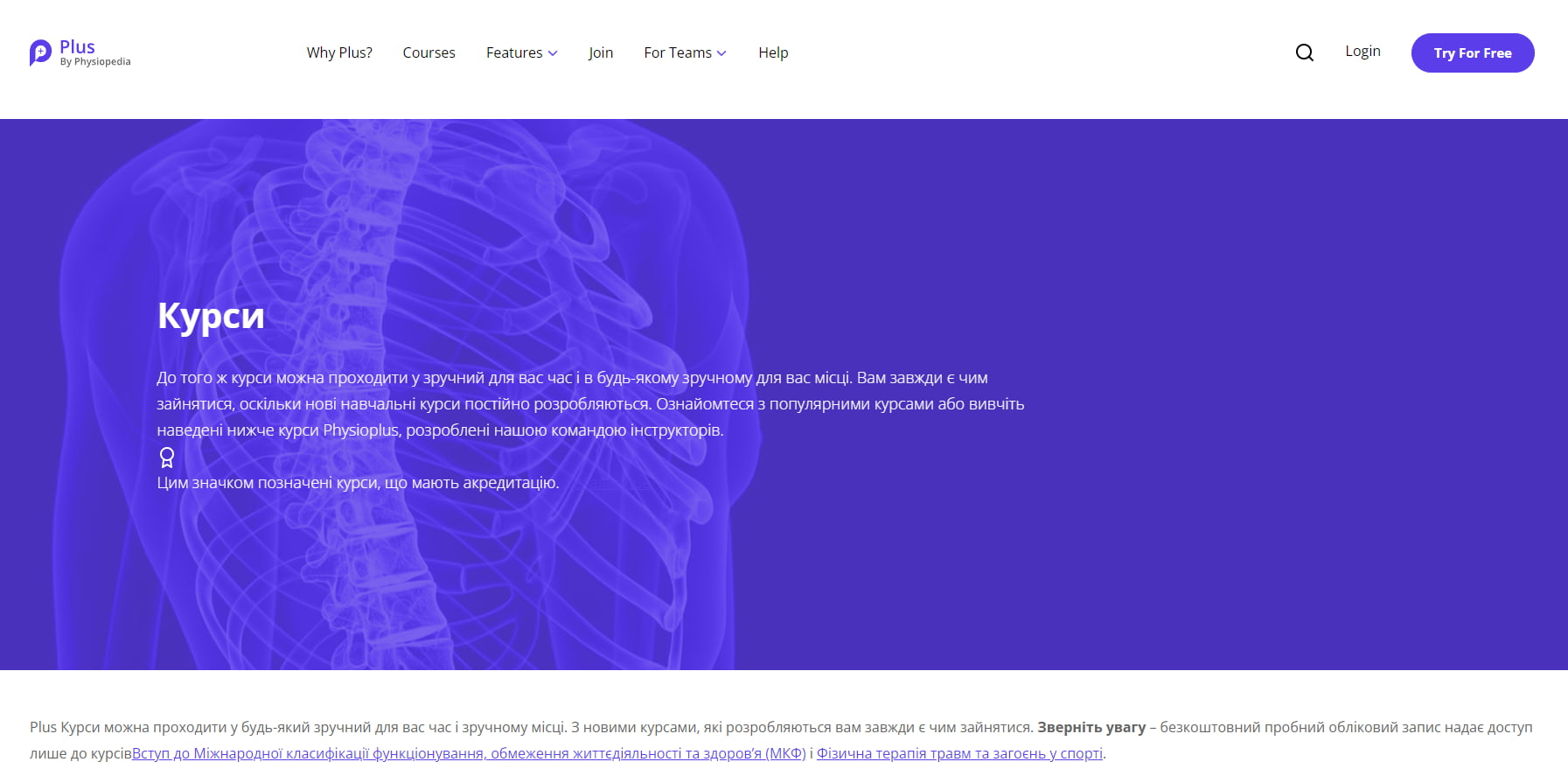Click the accreditation badge icon
Image resolution: width=1568 pixels, height=769 pixels.
(x=167, y=458)
